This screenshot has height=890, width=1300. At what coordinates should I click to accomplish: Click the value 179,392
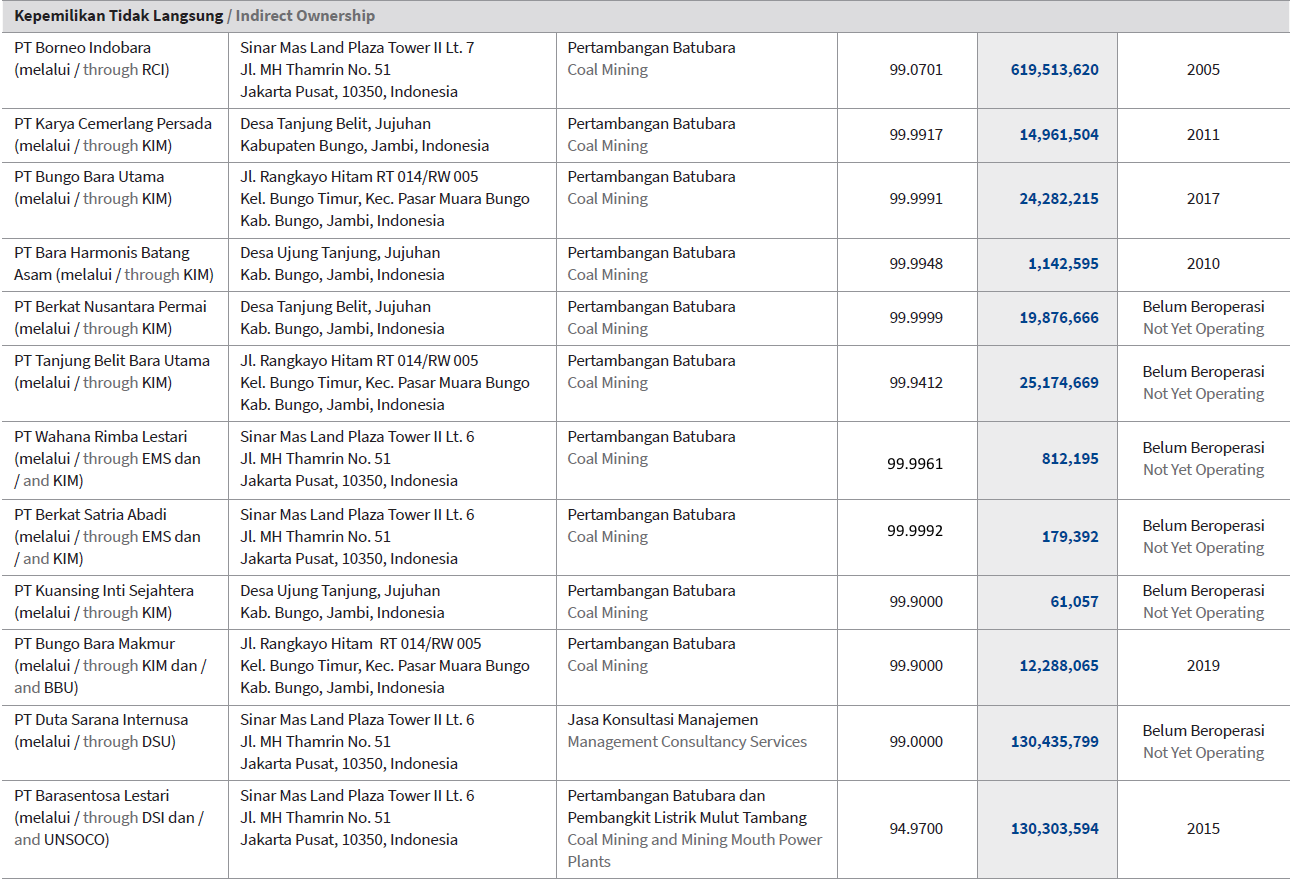coord(1070,537)
